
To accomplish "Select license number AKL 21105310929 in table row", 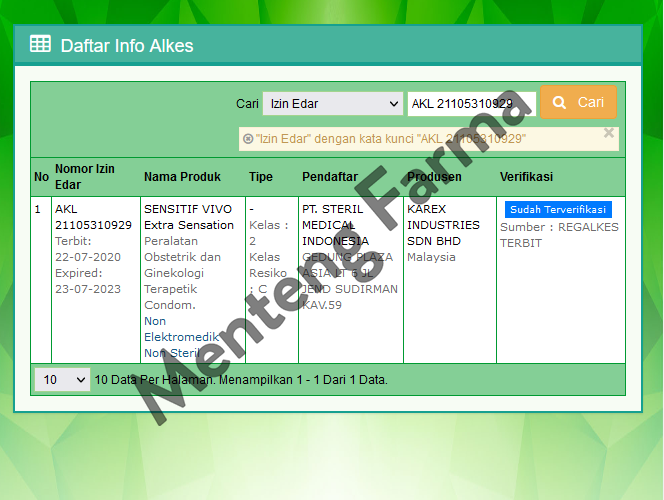I will coord(92,217).
